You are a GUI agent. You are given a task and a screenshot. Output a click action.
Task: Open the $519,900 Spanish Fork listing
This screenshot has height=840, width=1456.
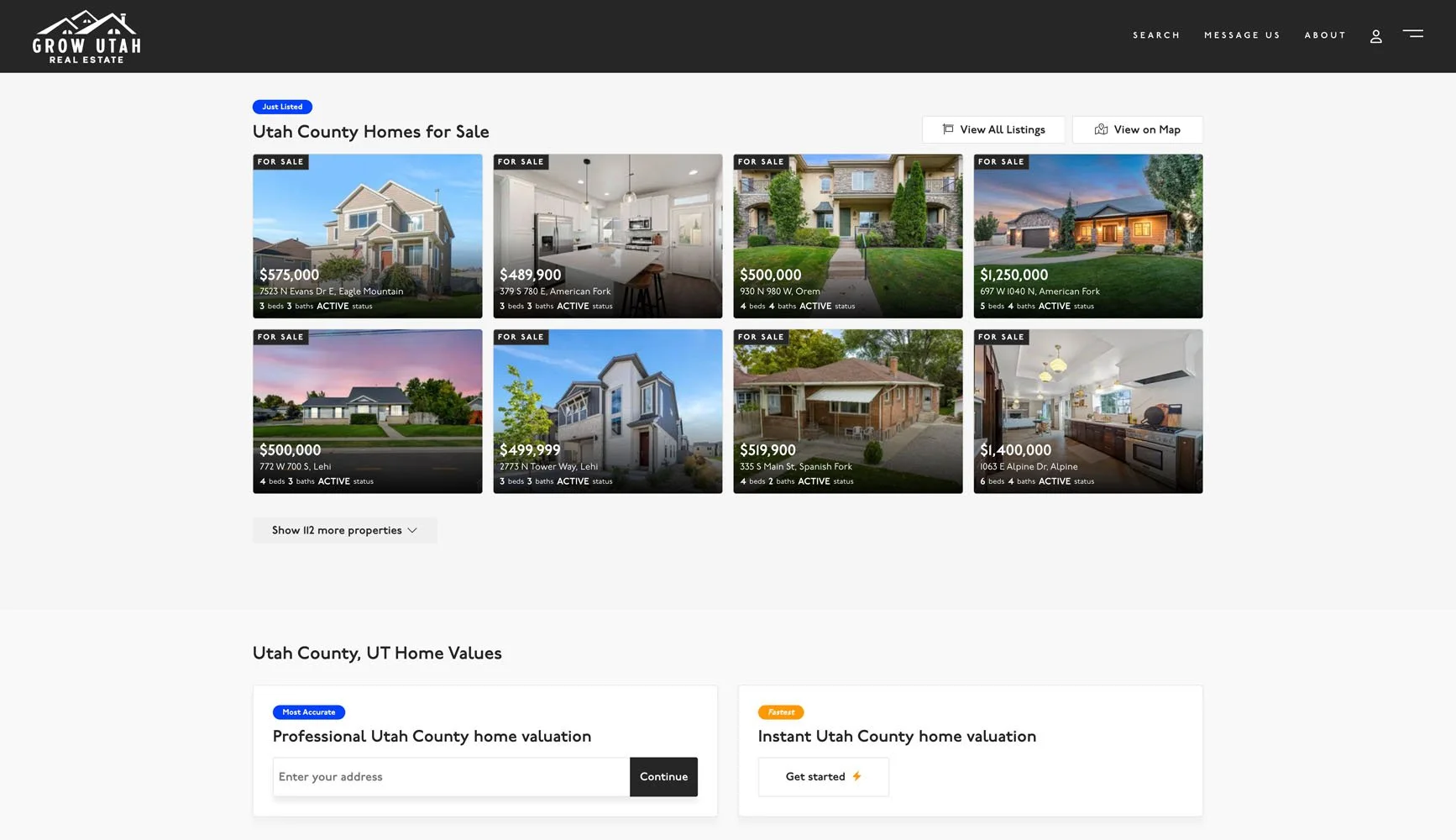click(848, 412)
